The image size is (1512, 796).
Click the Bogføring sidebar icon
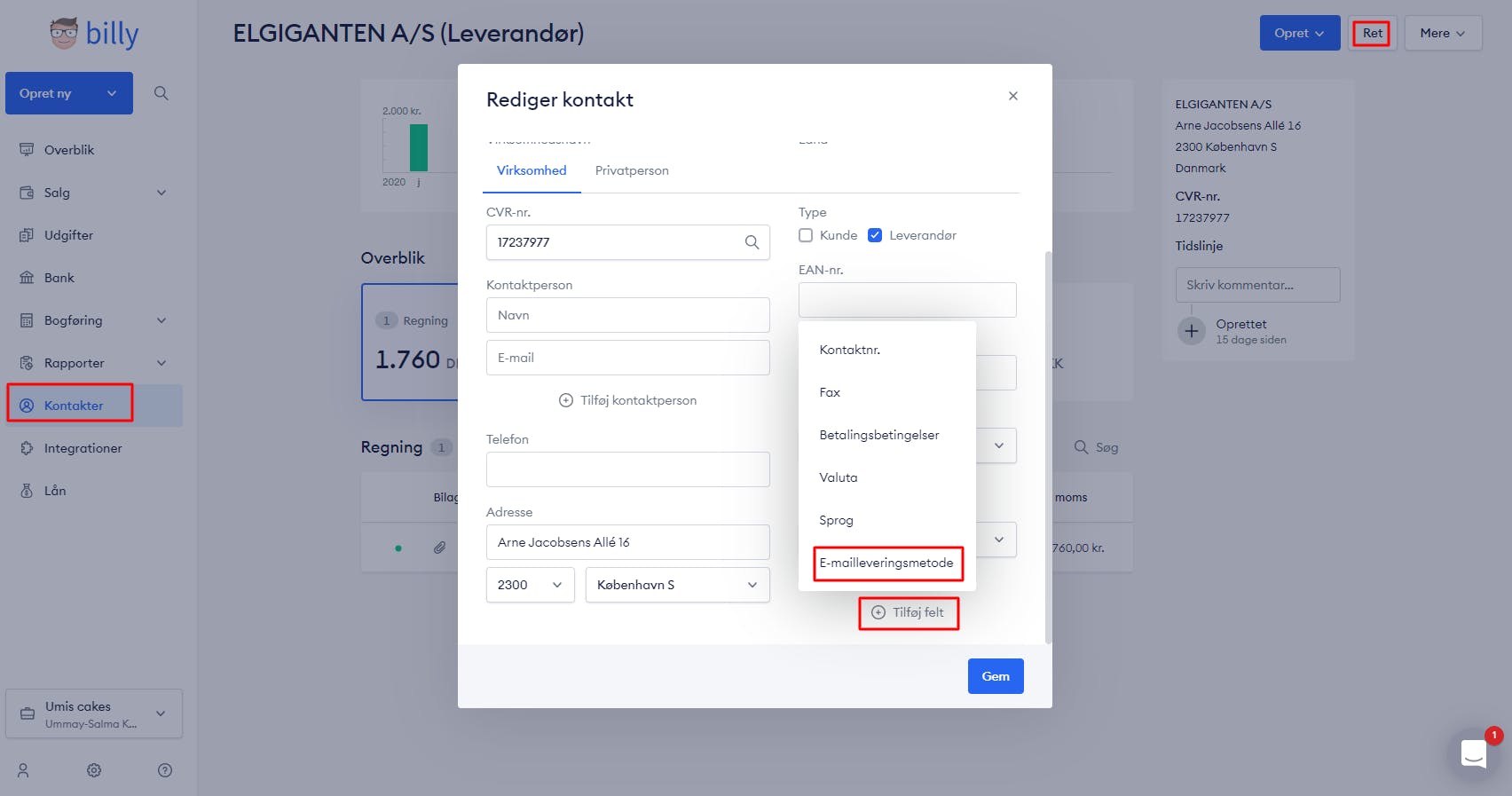tap(27, 320)
